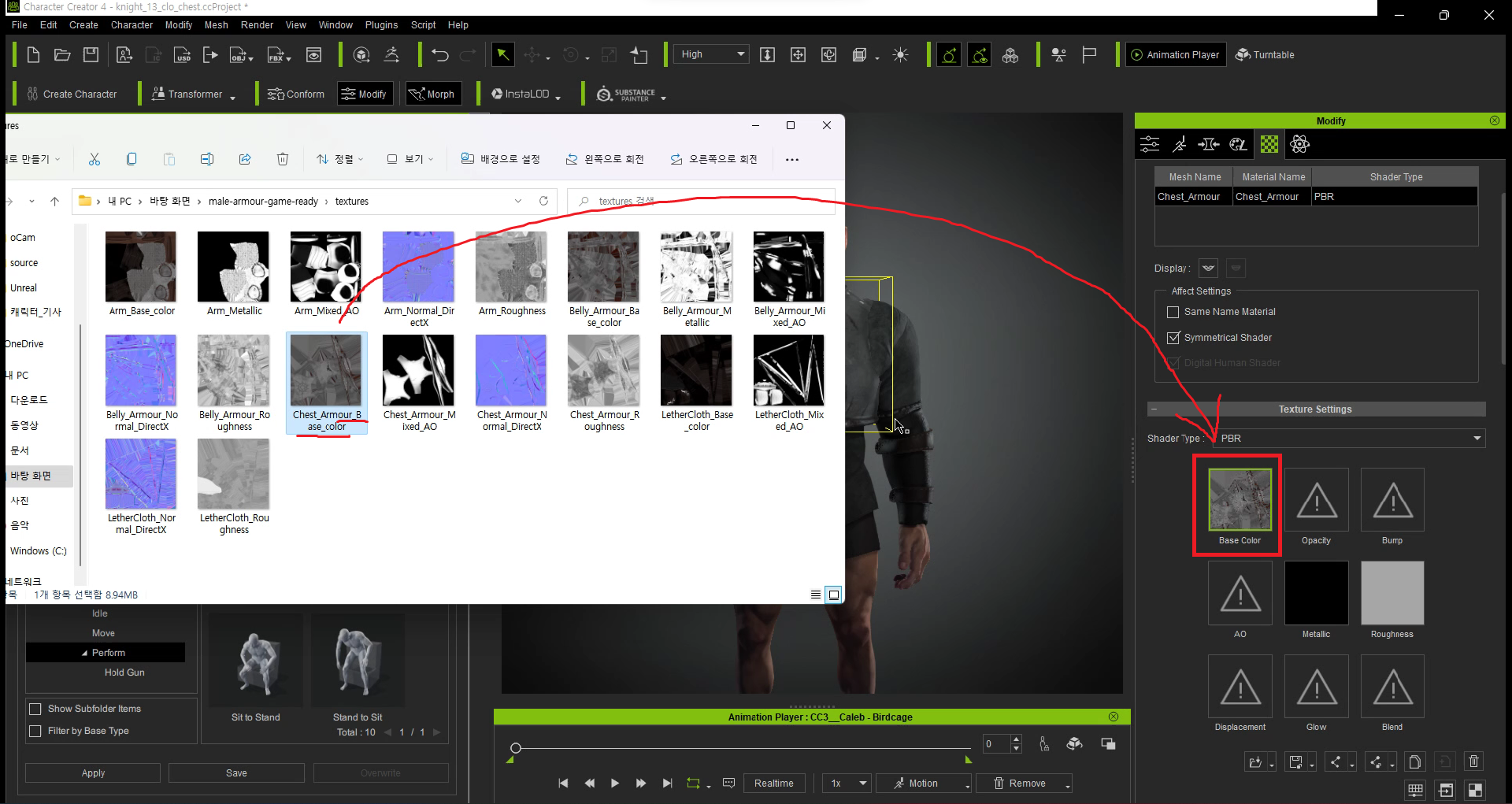Open the Render menu

click(257, 25)
